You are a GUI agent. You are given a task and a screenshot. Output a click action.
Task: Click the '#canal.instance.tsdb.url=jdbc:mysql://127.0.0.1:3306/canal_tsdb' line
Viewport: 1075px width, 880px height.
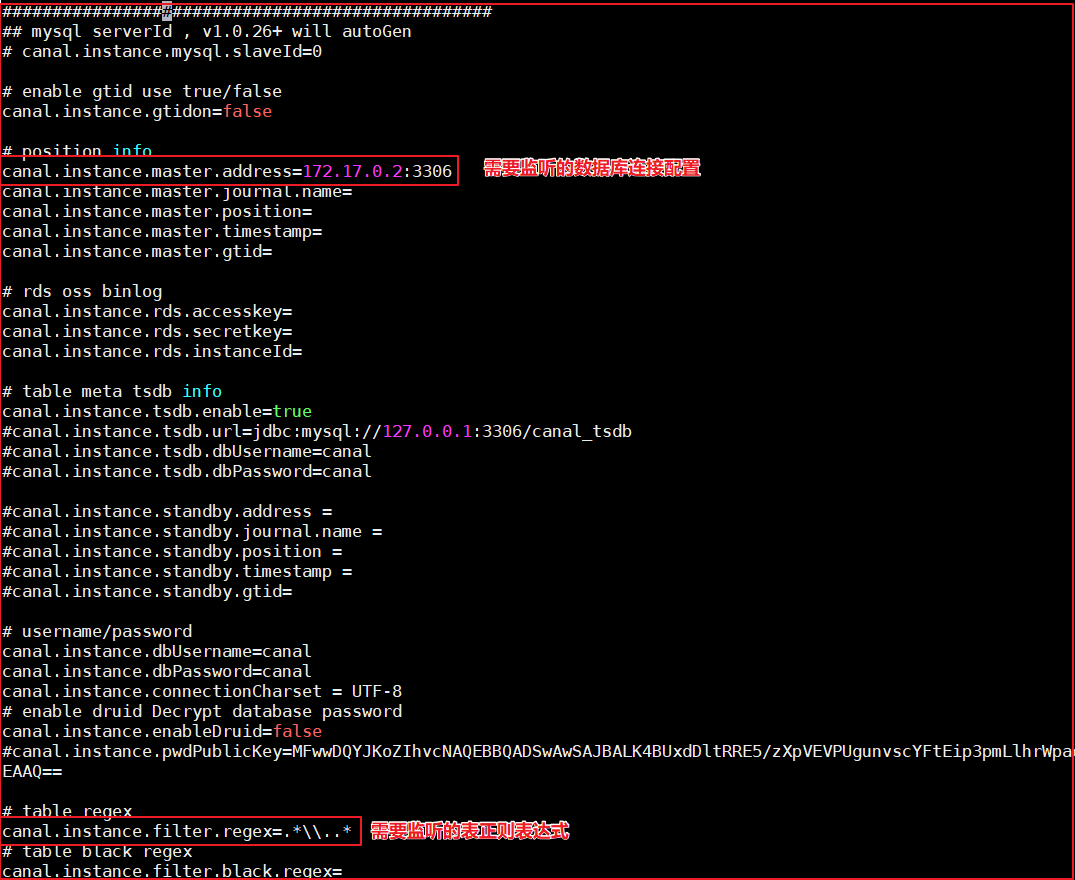(317, 431)
